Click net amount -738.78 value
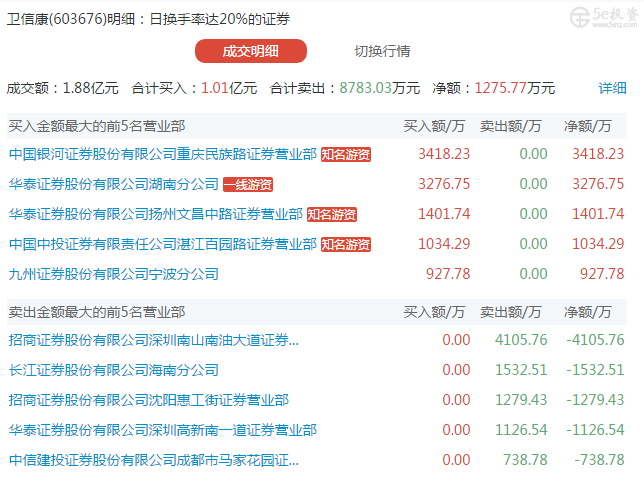The height and width of the screenshot is (481, 644). 599,460
